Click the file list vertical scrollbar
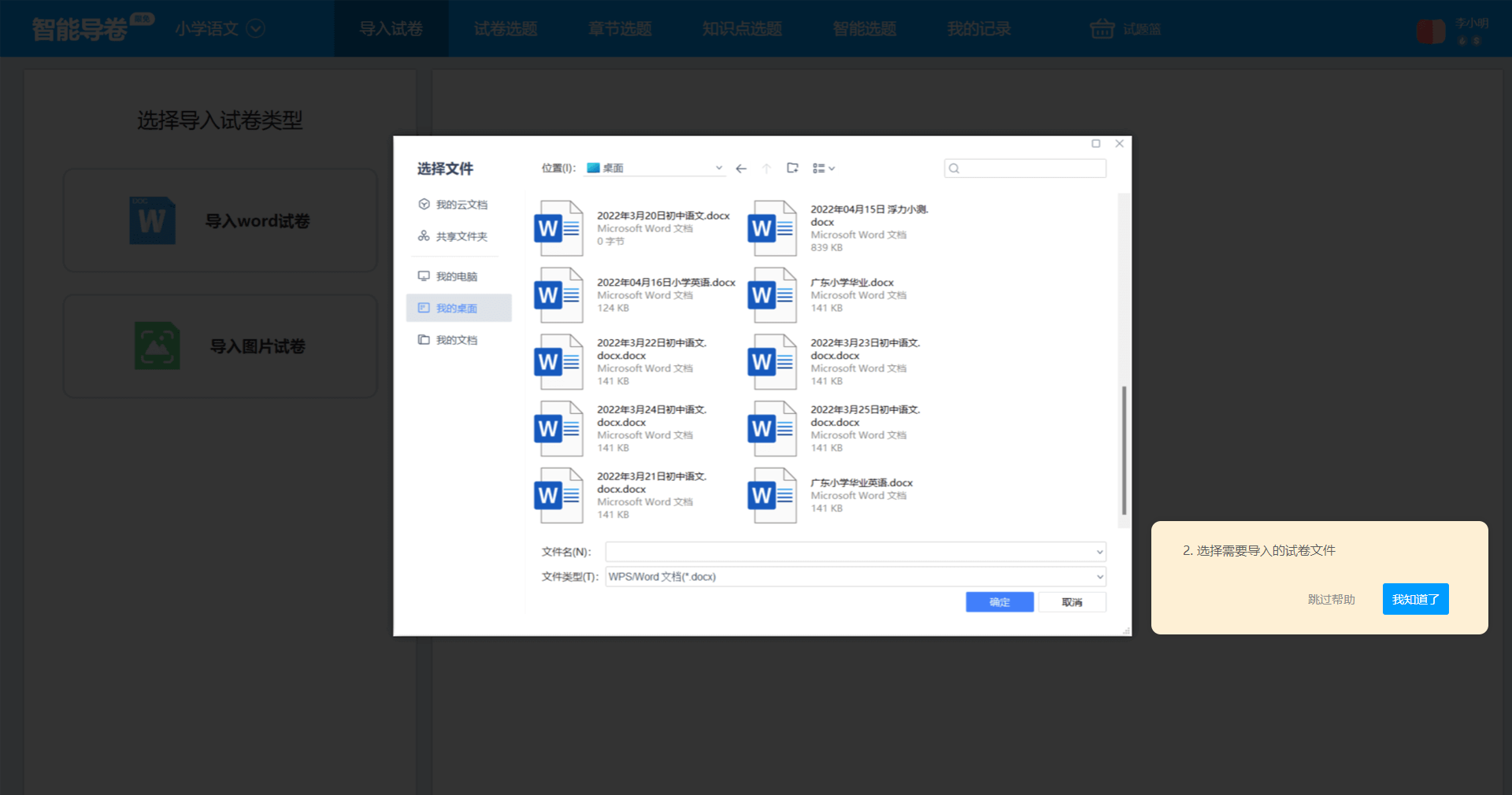The width and height of the screenshot is (1512, 795). [x=1124, y=450]
